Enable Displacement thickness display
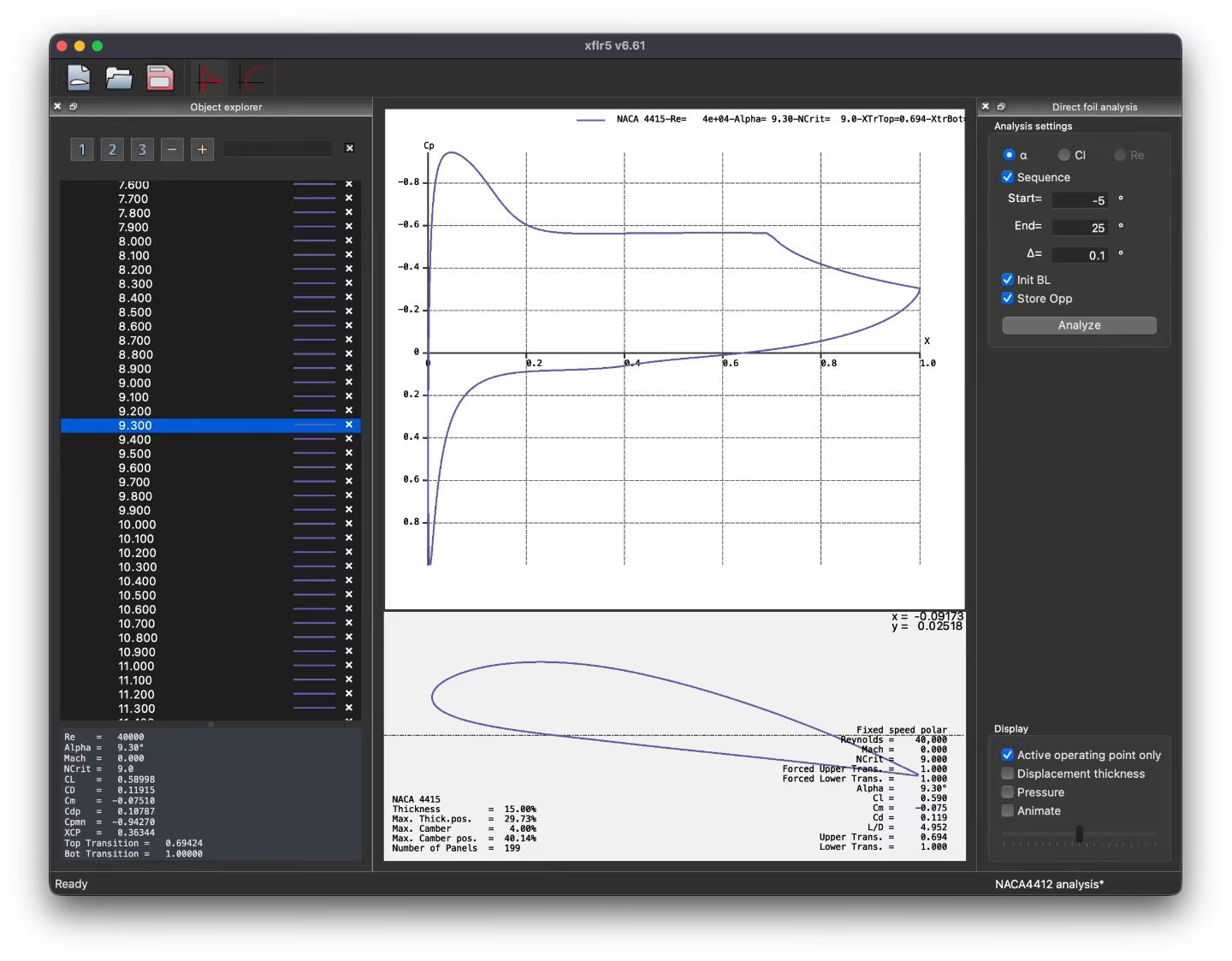 coord(1008,774)
